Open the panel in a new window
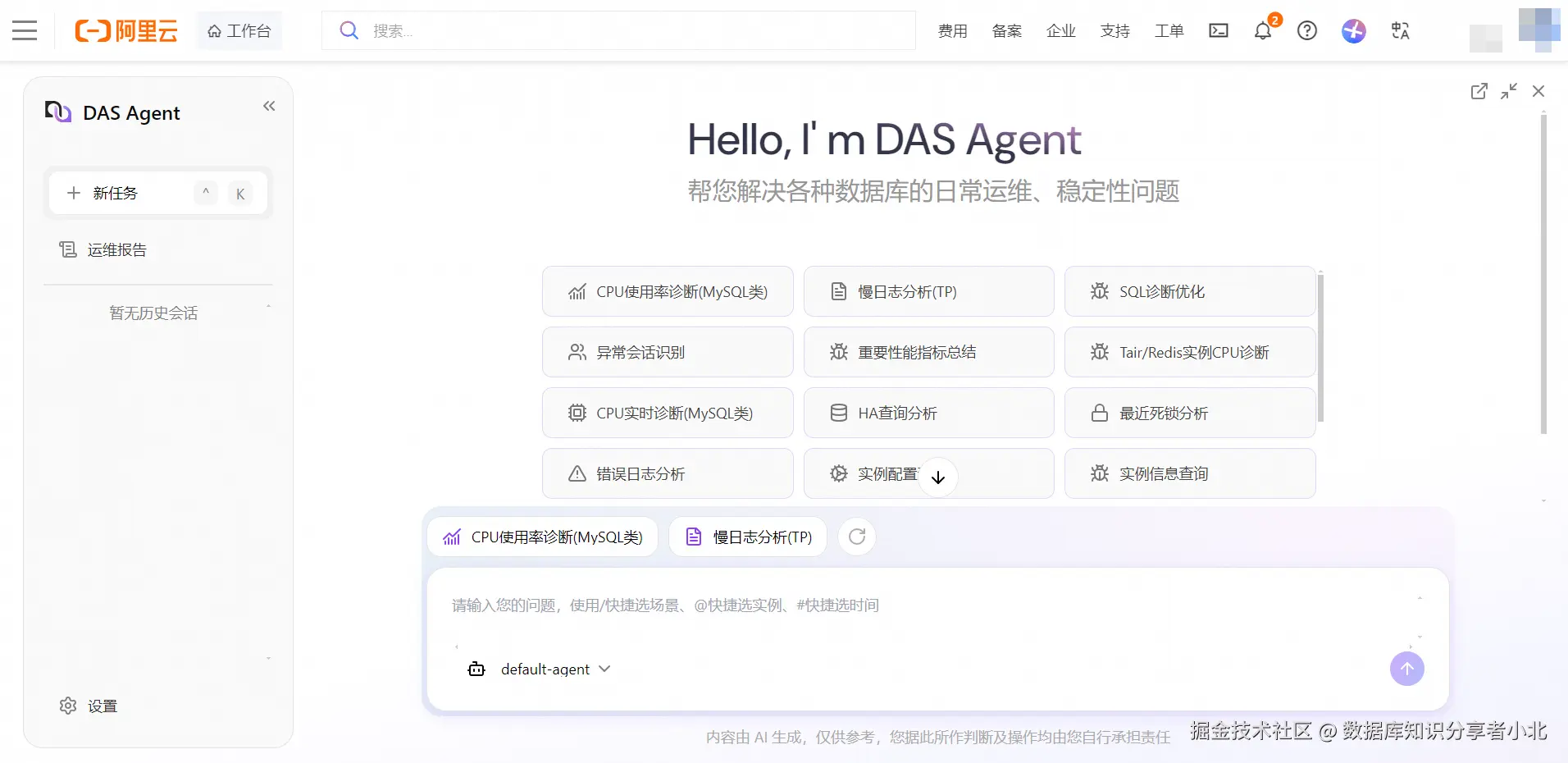Viewport: 1568px width, 763px height. [x=1479, y=91]
